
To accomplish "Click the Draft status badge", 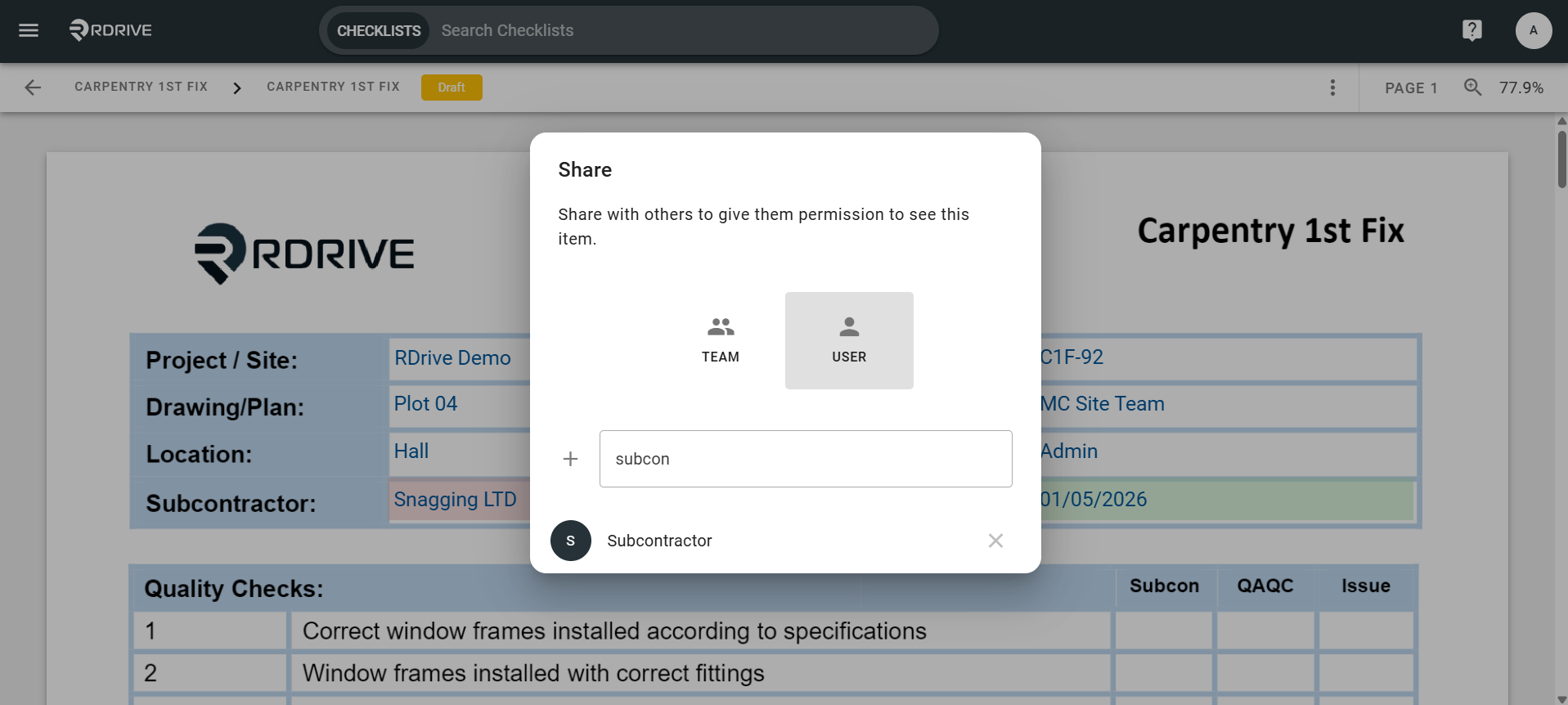I will click(452, 88).
